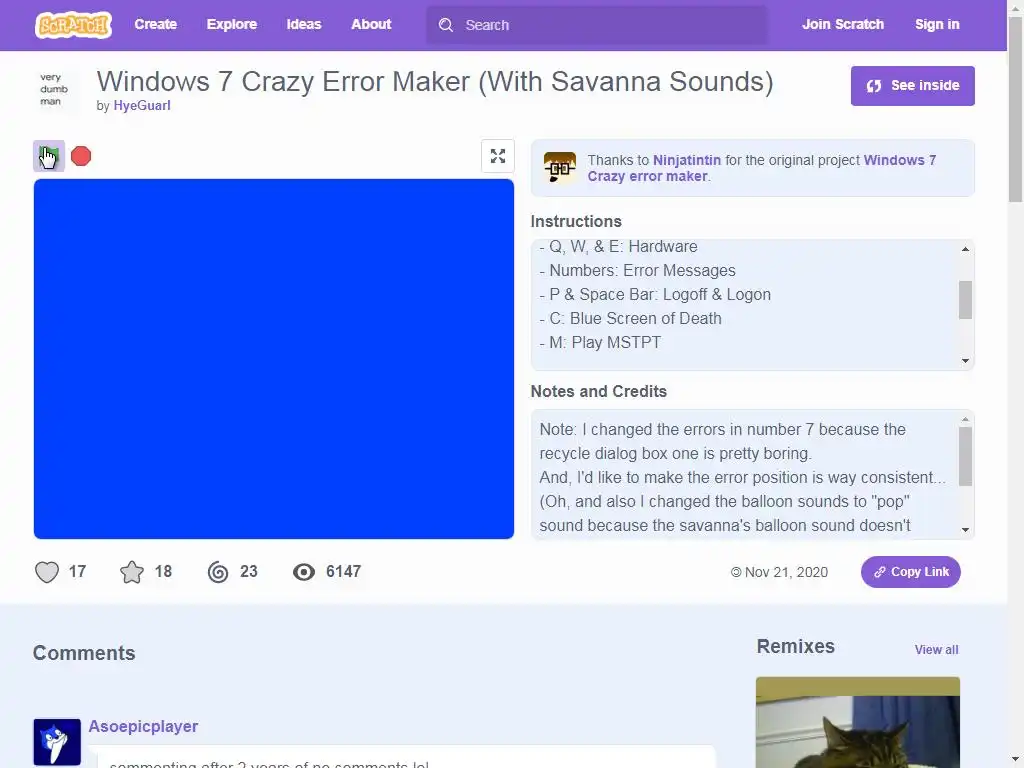Click the Instructions heading
Viewport: 1024px width, 768px height.
576,221
